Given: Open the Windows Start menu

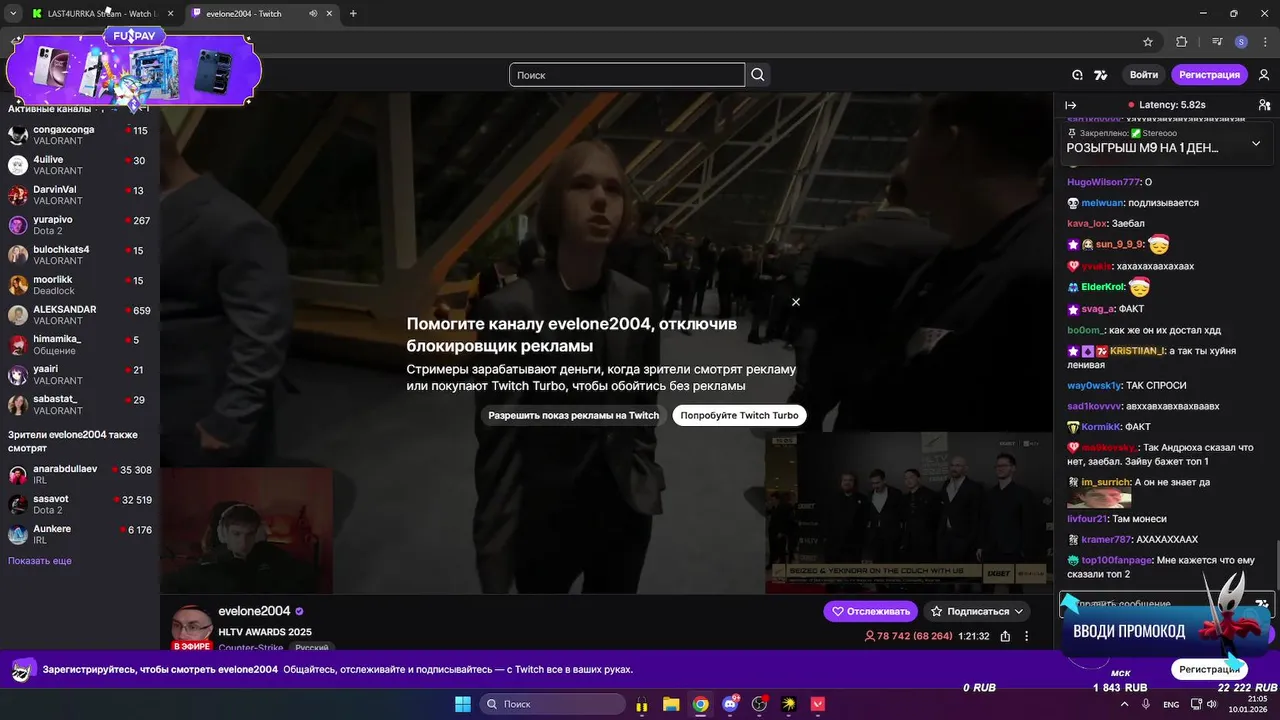Looking at the screenshot, I should 463,704.
